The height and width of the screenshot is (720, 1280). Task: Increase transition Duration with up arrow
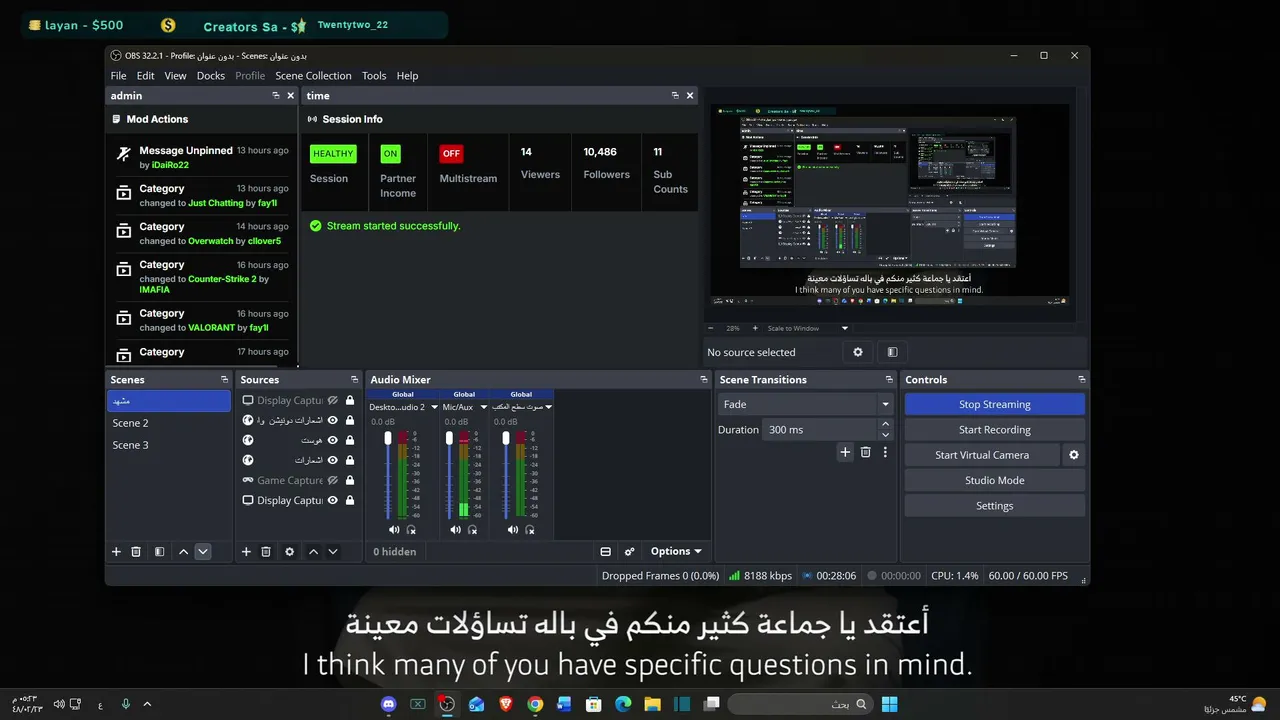885,424
